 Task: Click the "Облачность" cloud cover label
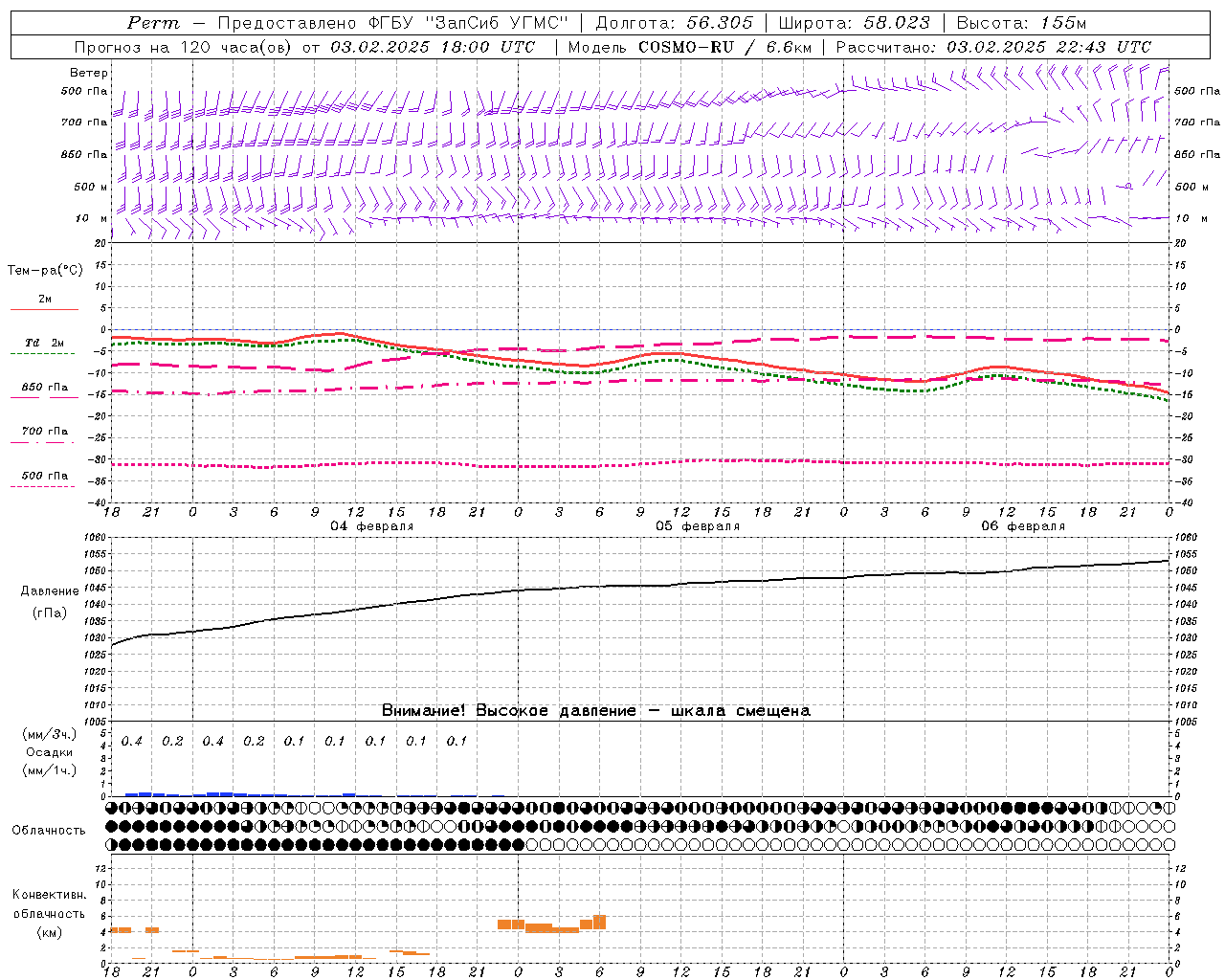coord(49,830)
